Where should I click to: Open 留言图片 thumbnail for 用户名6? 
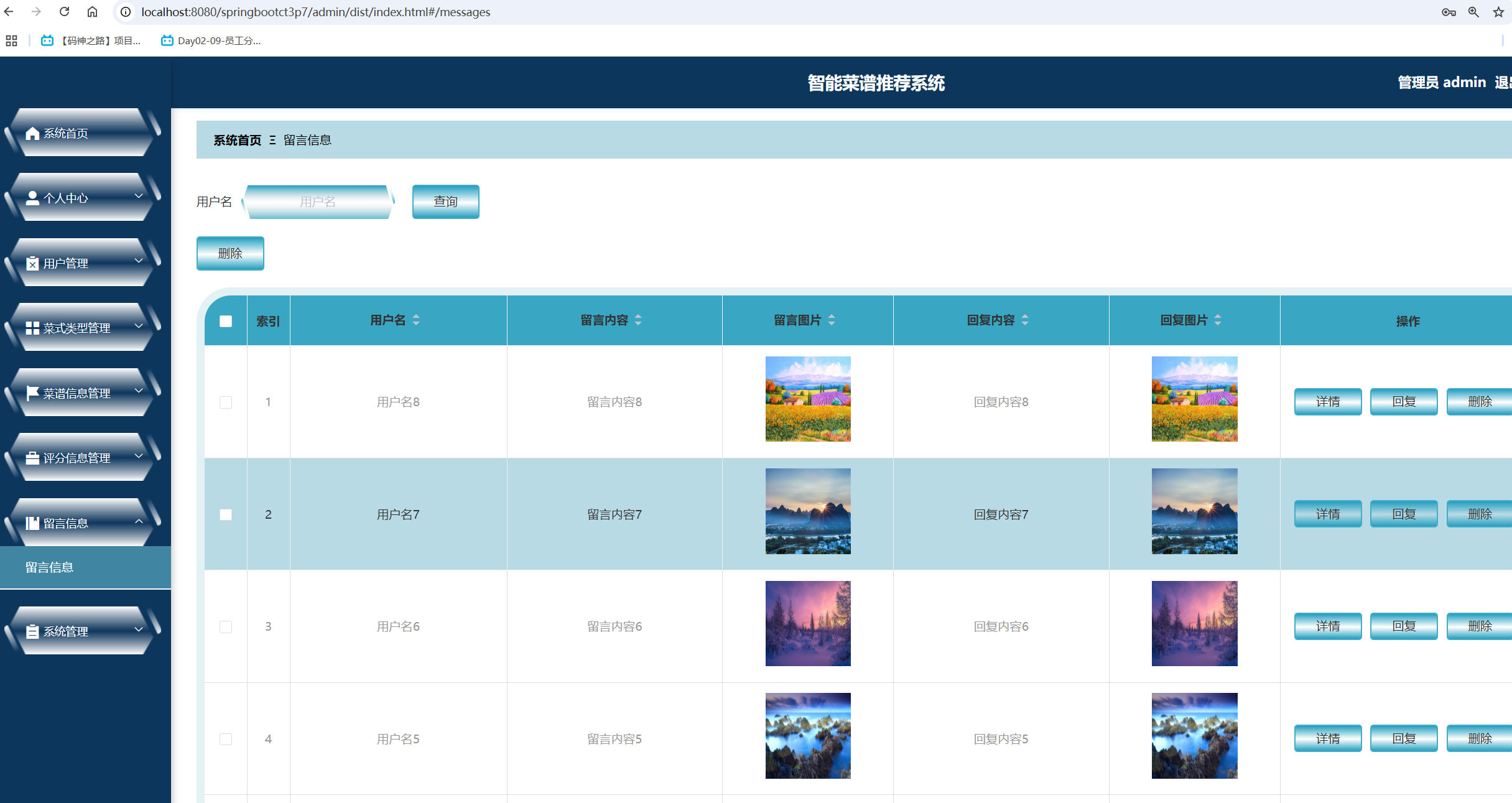pos(808,623)
